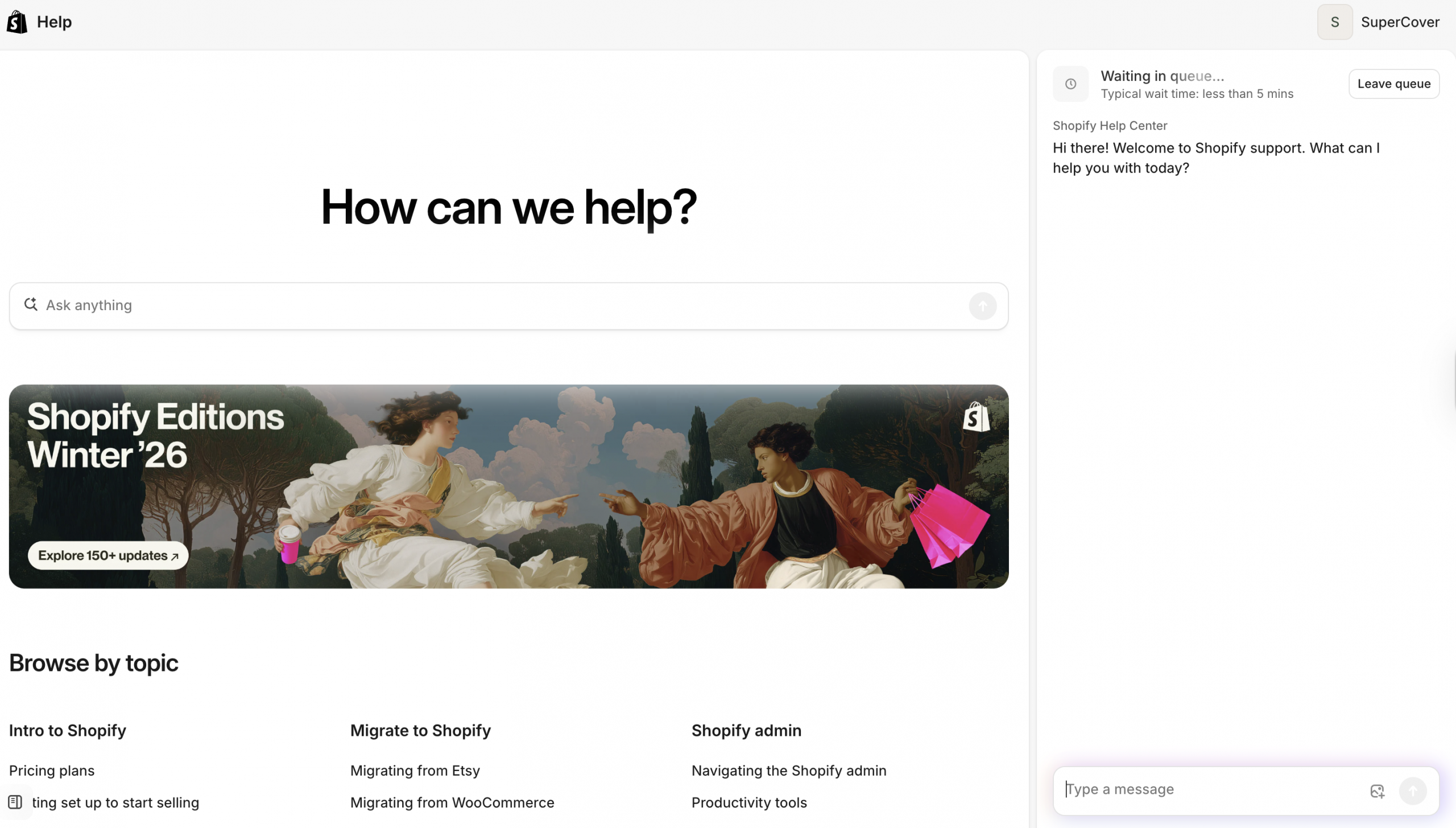The height and width of the screenshot is (828, 1456).
Task: Click the Browse by topic heading
Action: pos(94,664)
